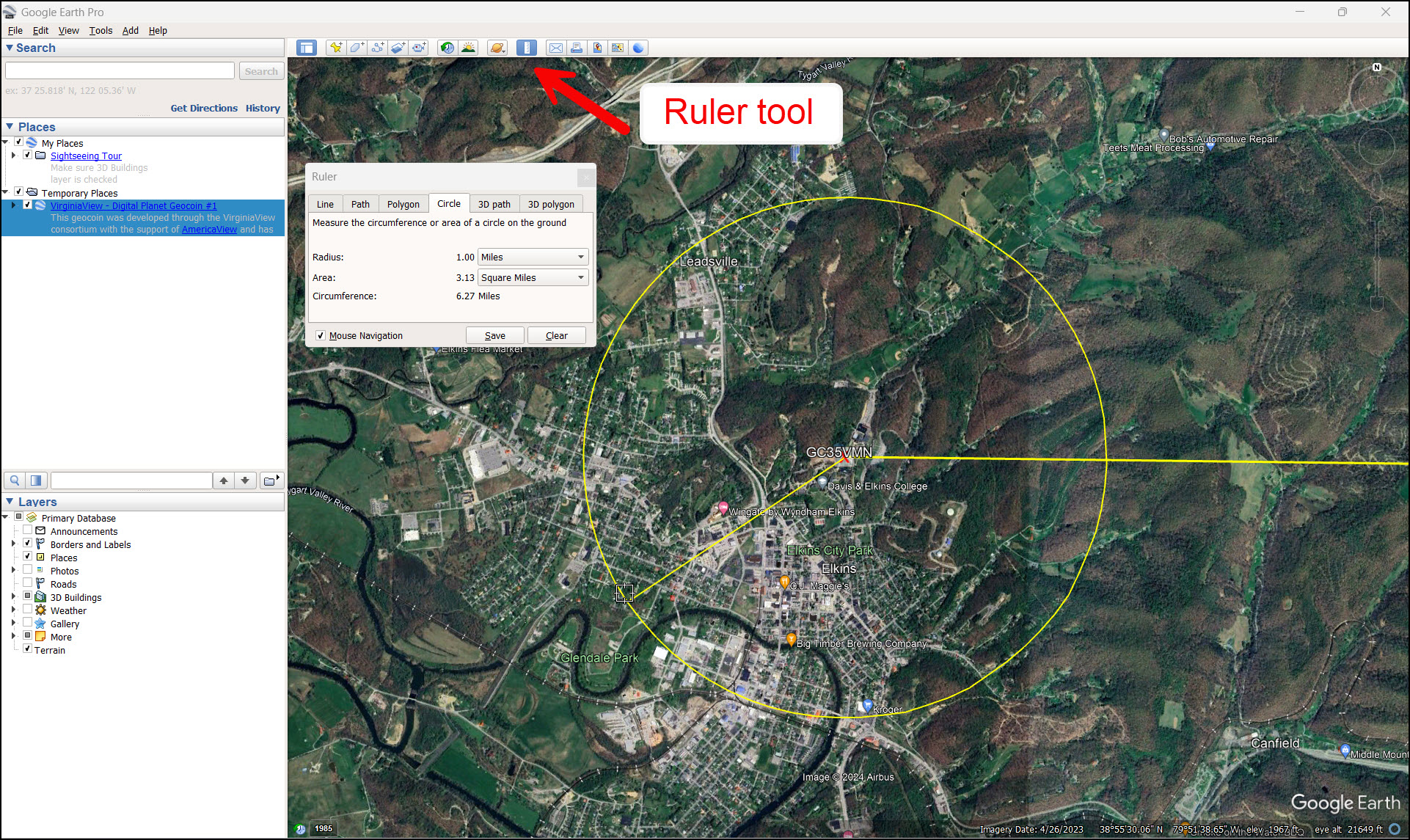This screenshot has height=840, width=1410.
Task: Click the Search button
Action: click(261, 71)
